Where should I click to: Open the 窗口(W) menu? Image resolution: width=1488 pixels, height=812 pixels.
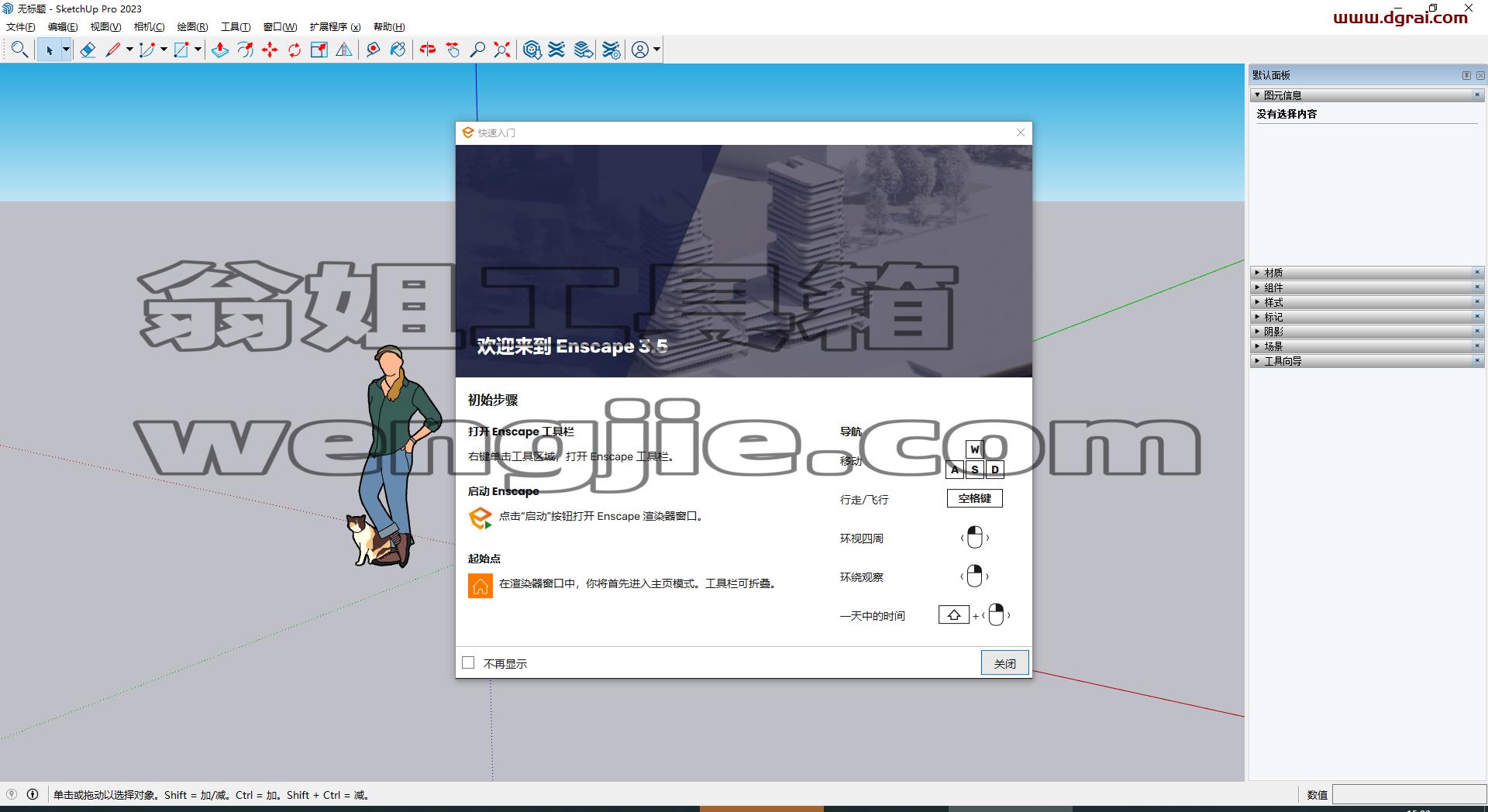[280, 27]
